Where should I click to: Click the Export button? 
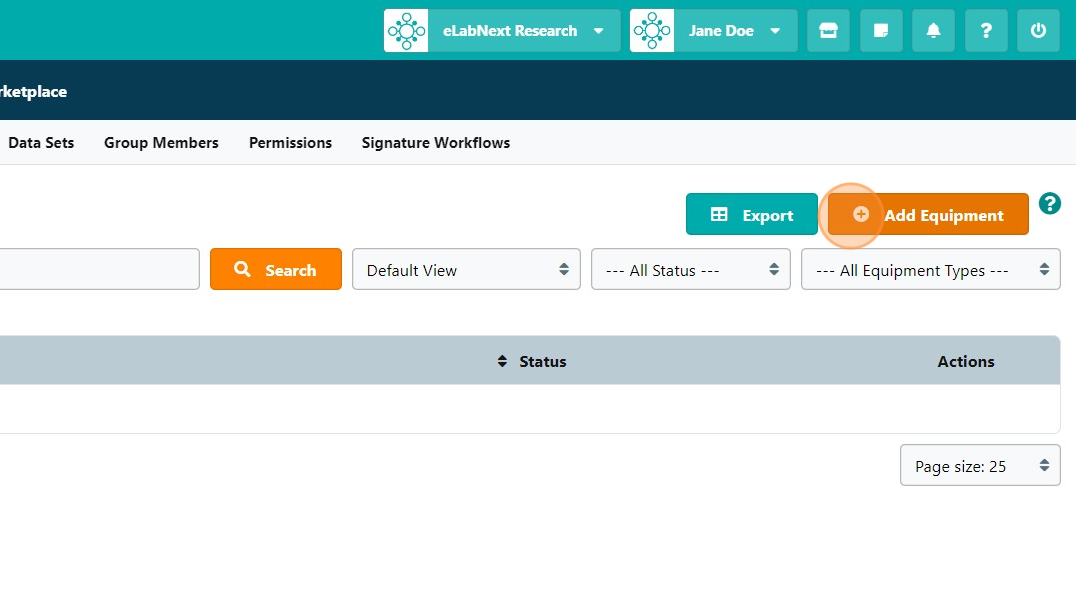[751, 214]
